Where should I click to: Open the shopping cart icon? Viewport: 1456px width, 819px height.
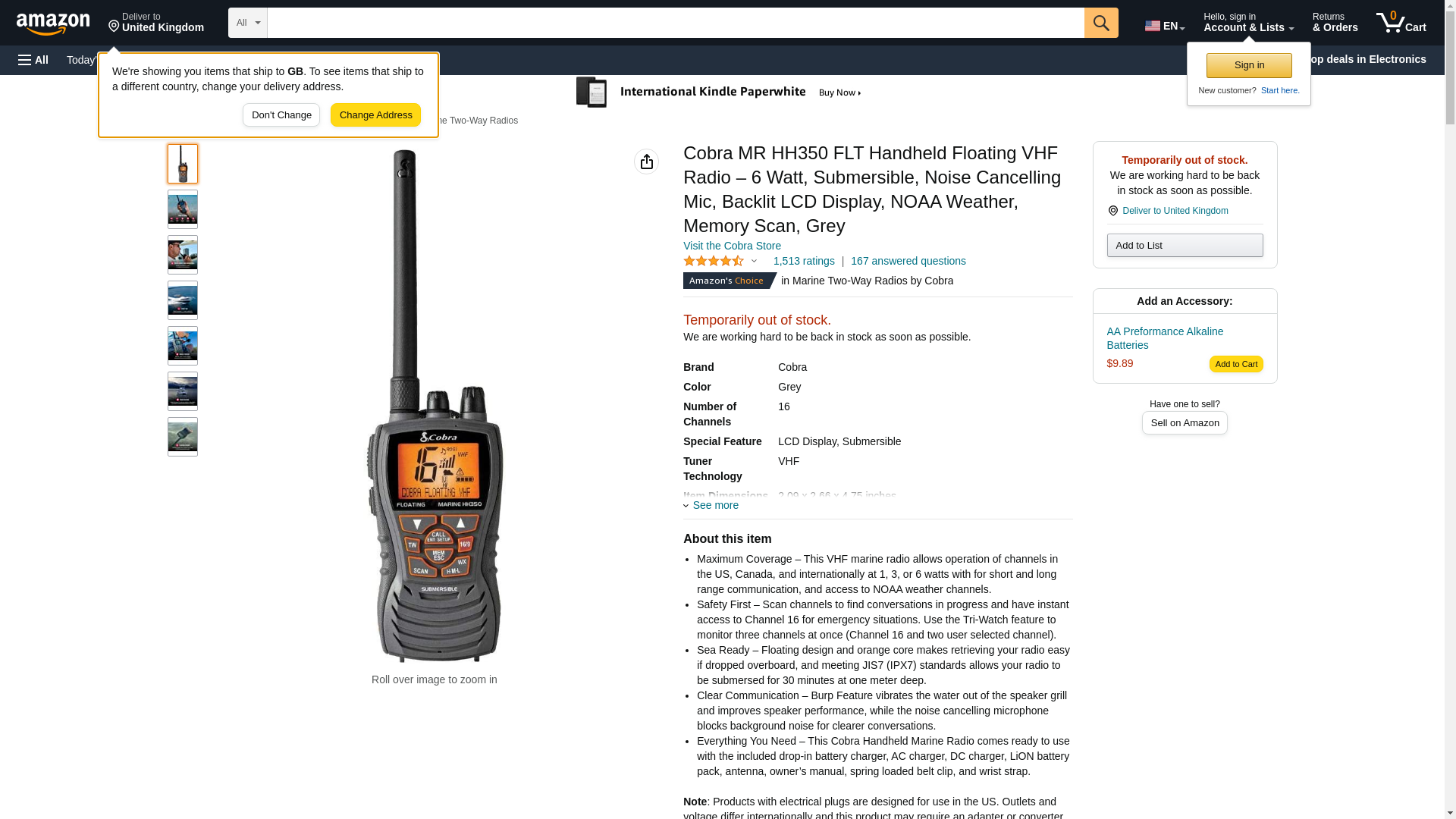pyautogui.click(x=1401, y=23)
